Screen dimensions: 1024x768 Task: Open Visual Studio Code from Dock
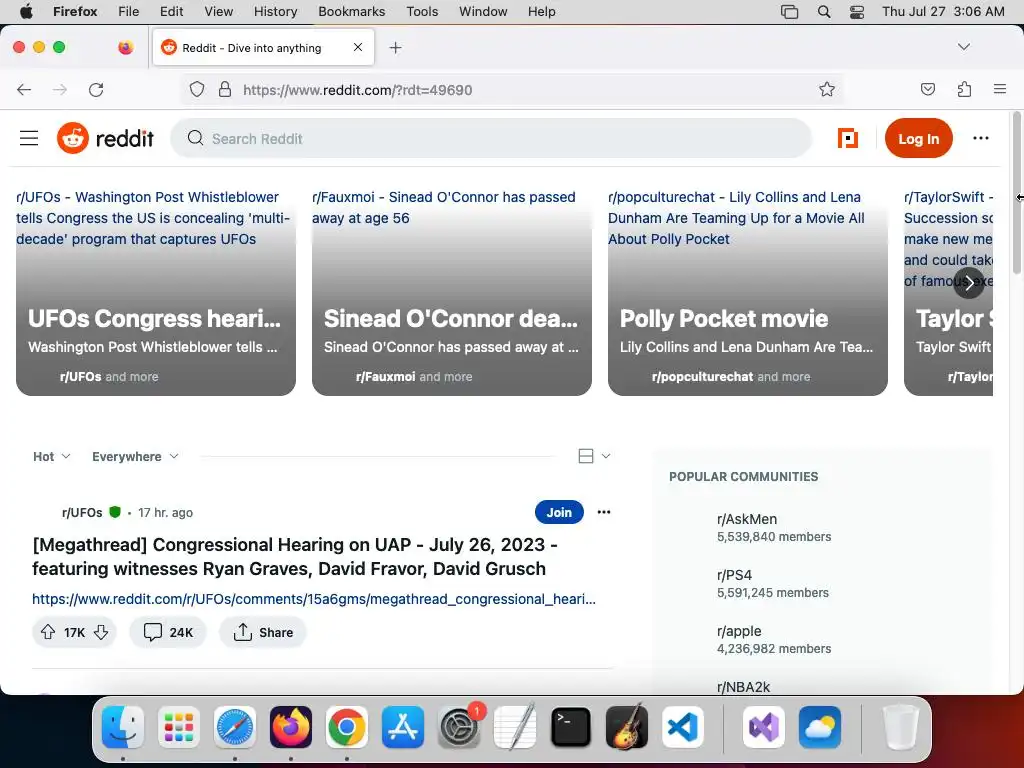682,727
